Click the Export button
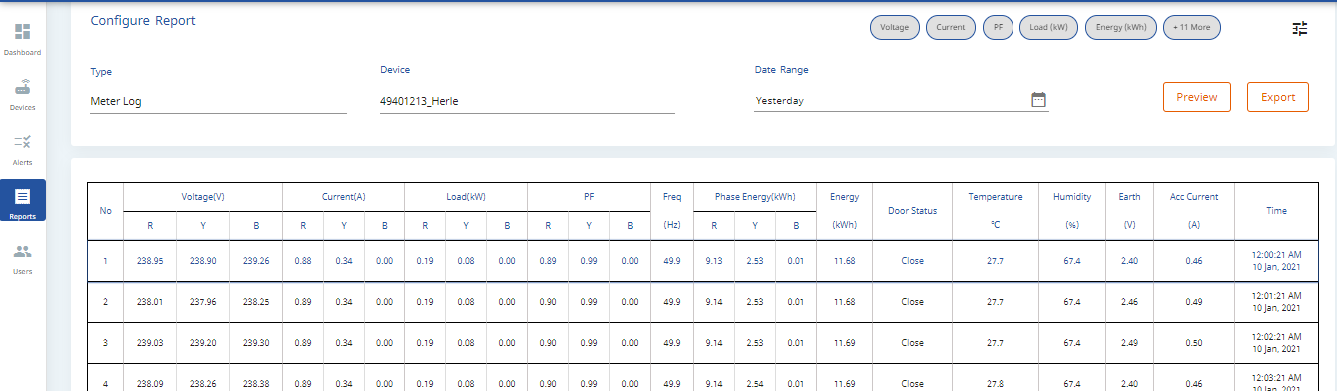 1278,97
